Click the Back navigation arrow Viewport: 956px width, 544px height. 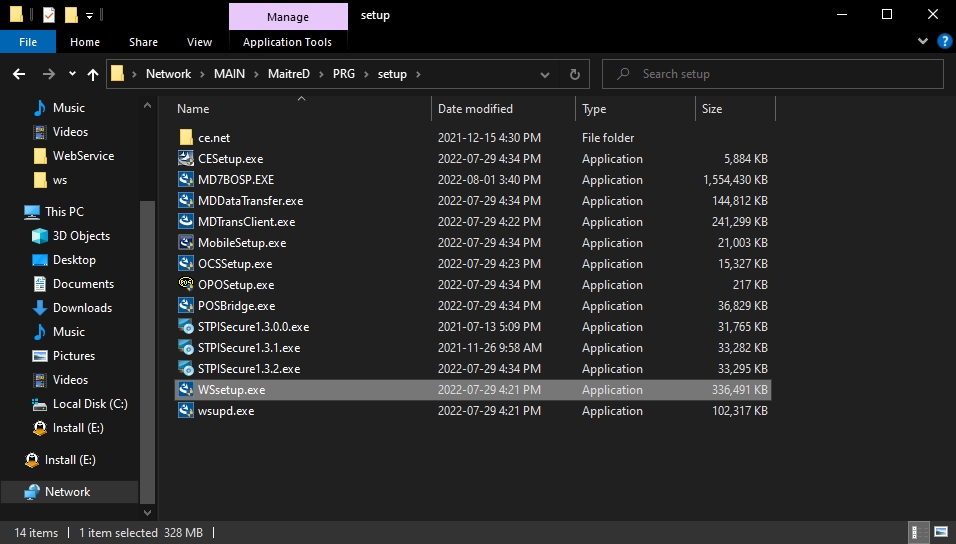click(x=19, y=74)
